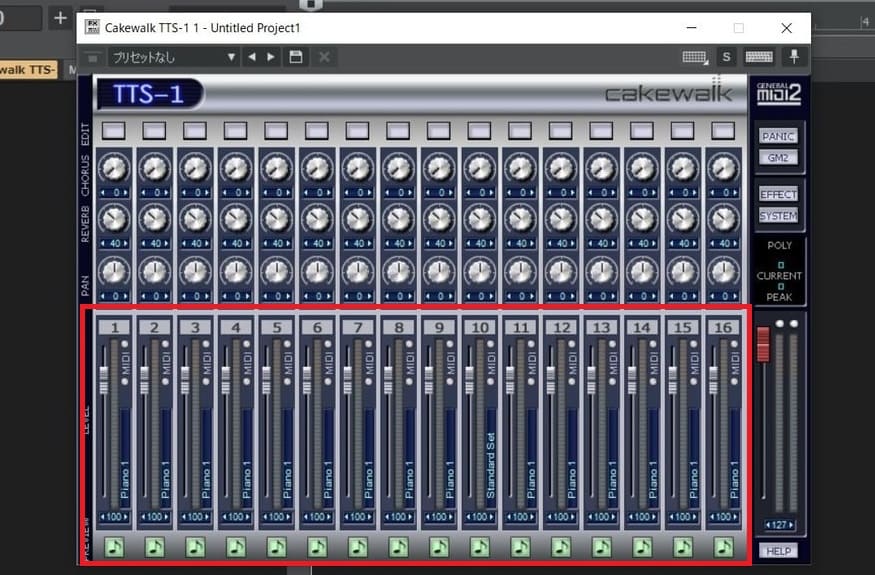This screenshot has width=875, height=575.
Task: Click the red master volume fader
Action: click(763, 343)
